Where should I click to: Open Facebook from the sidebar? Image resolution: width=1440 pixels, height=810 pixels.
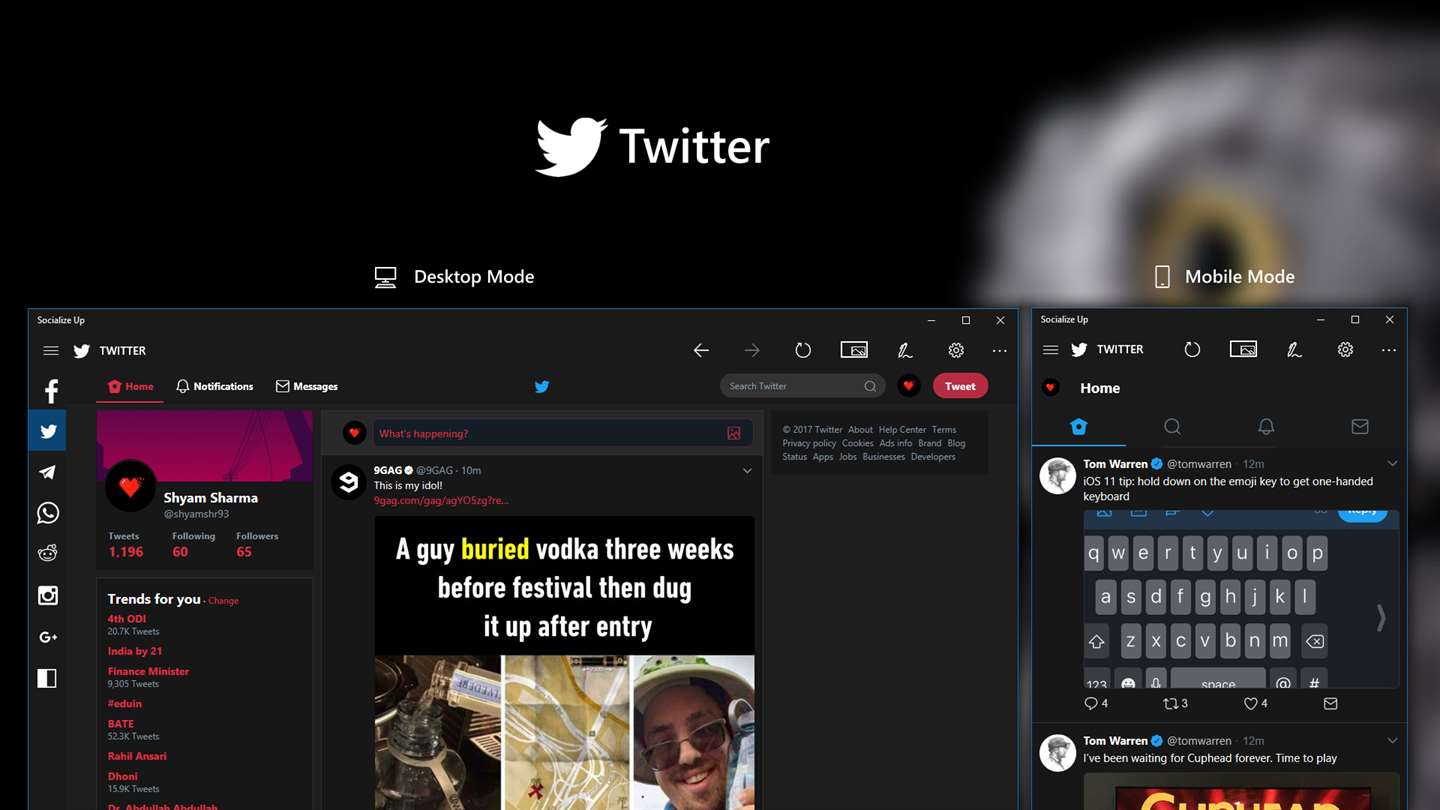coord(50,391)
